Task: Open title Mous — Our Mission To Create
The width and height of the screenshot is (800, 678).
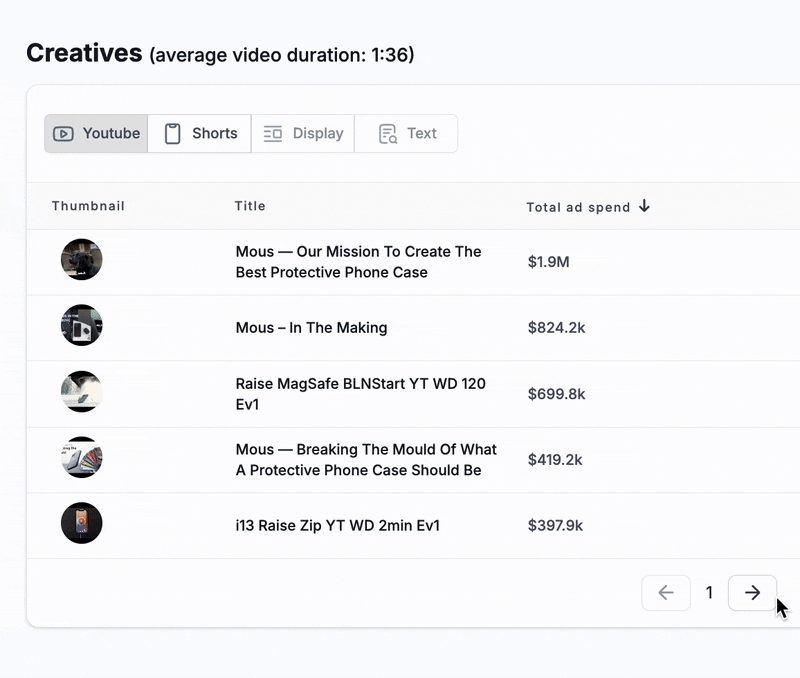Action: 358,262
